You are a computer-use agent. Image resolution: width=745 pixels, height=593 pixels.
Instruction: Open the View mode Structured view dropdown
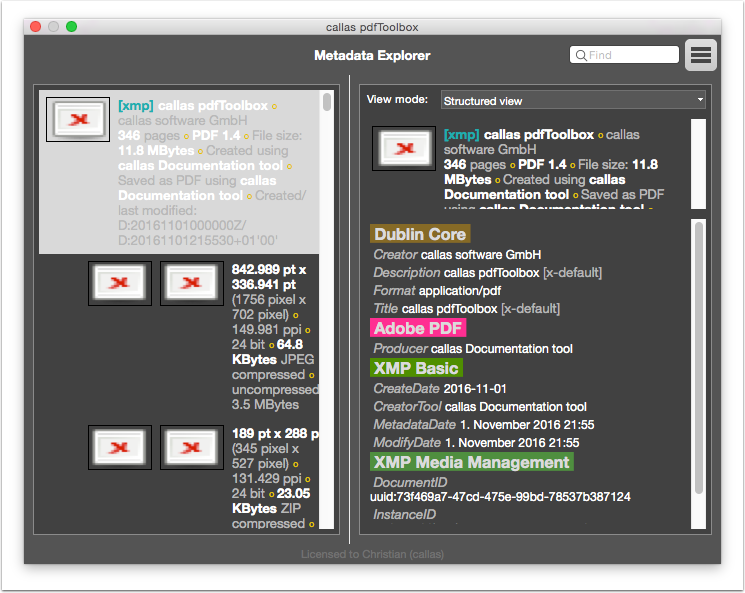573,100
